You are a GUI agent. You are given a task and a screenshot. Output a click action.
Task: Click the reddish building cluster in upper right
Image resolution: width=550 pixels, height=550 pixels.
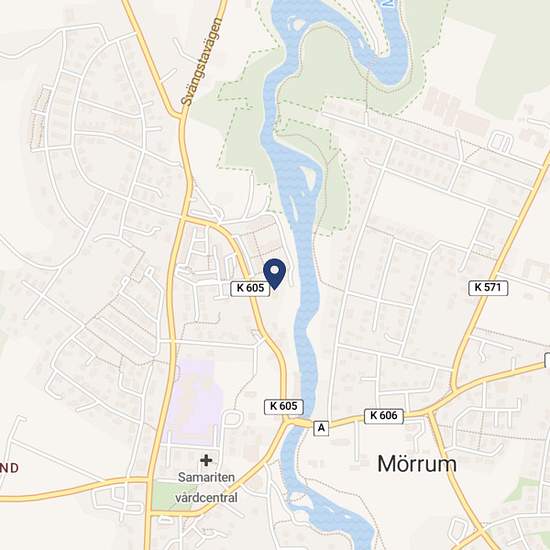456,110
